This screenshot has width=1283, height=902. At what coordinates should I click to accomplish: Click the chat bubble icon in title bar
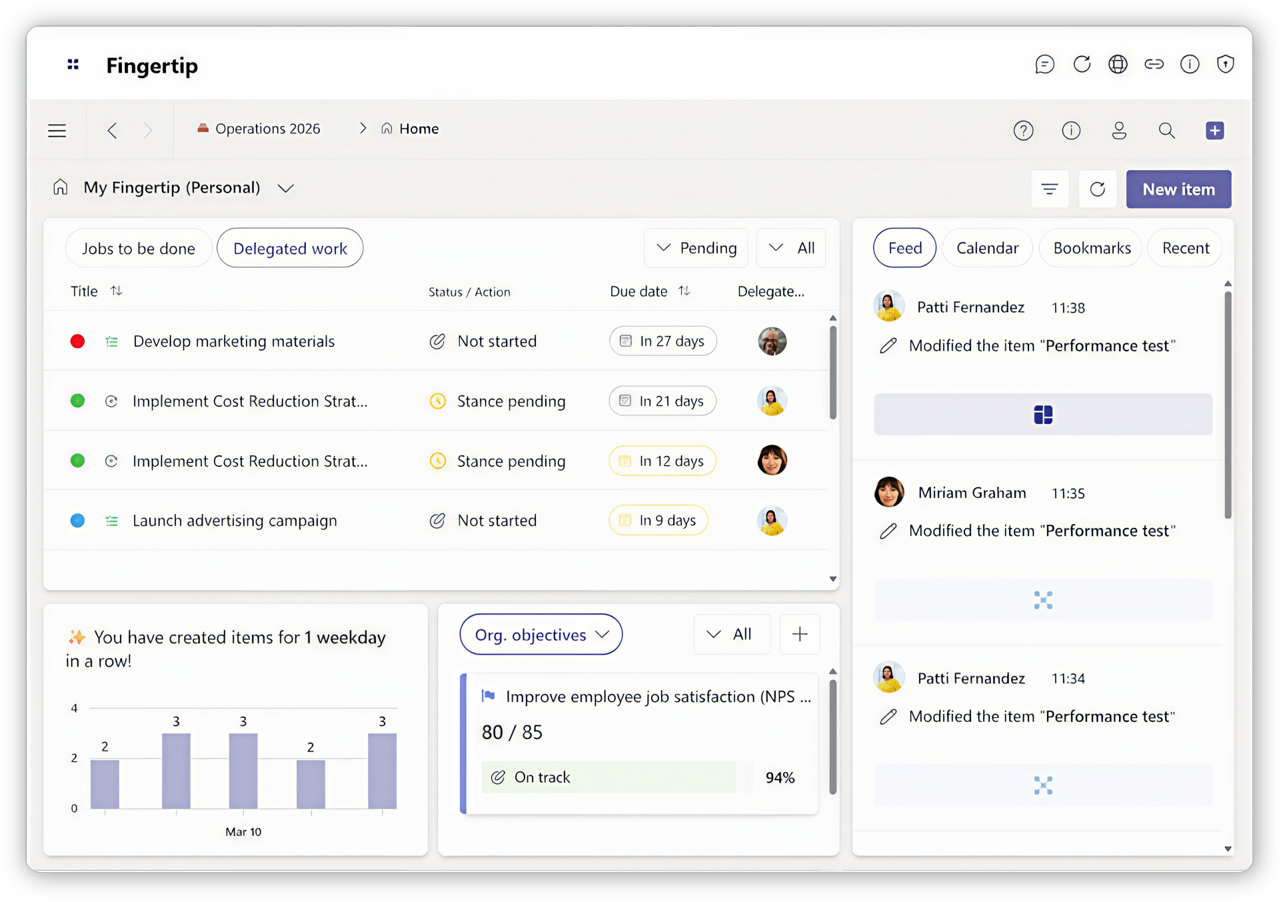click(1044, 65)
